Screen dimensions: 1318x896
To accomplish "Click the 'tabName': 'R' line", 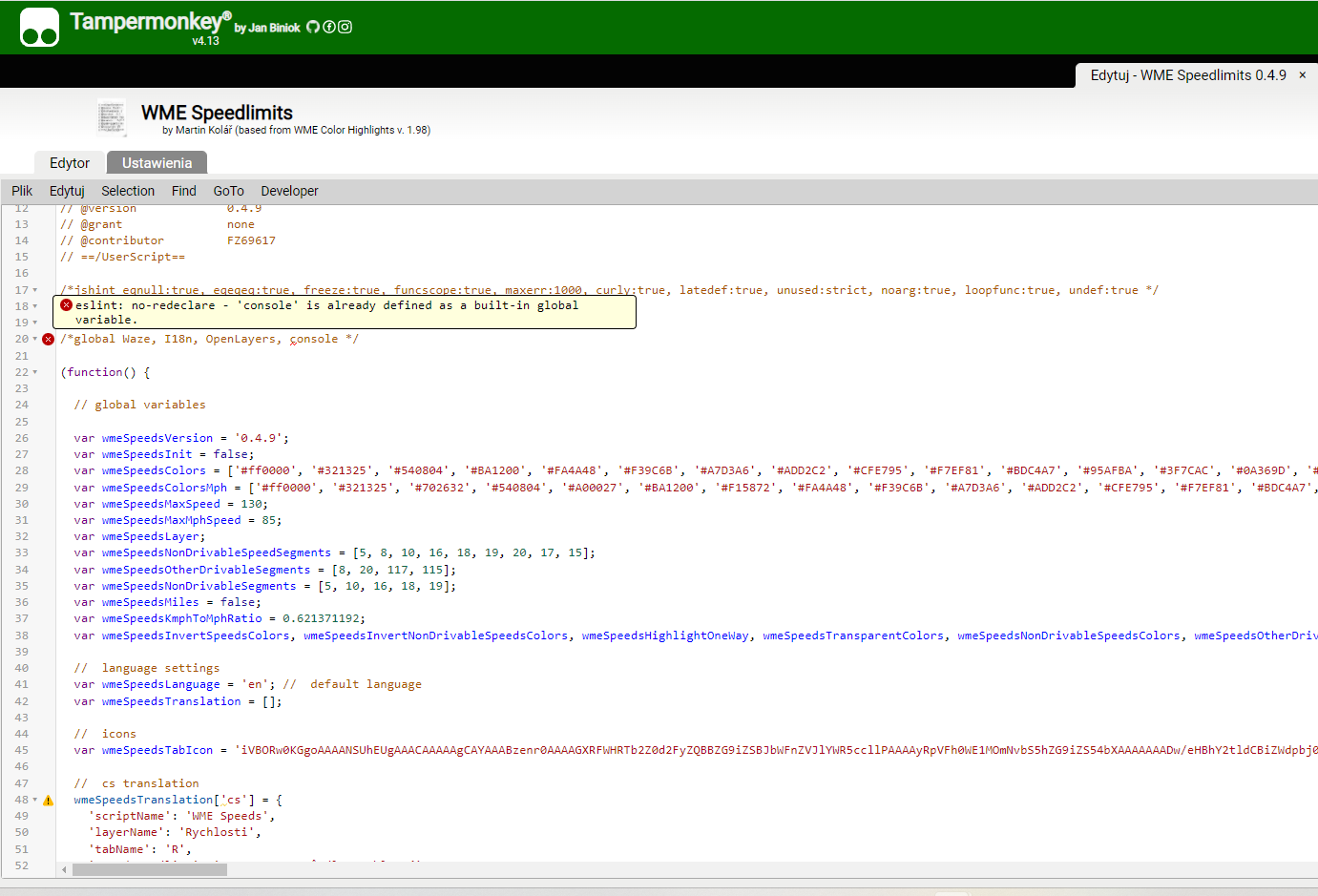I will tap(140, 849).
